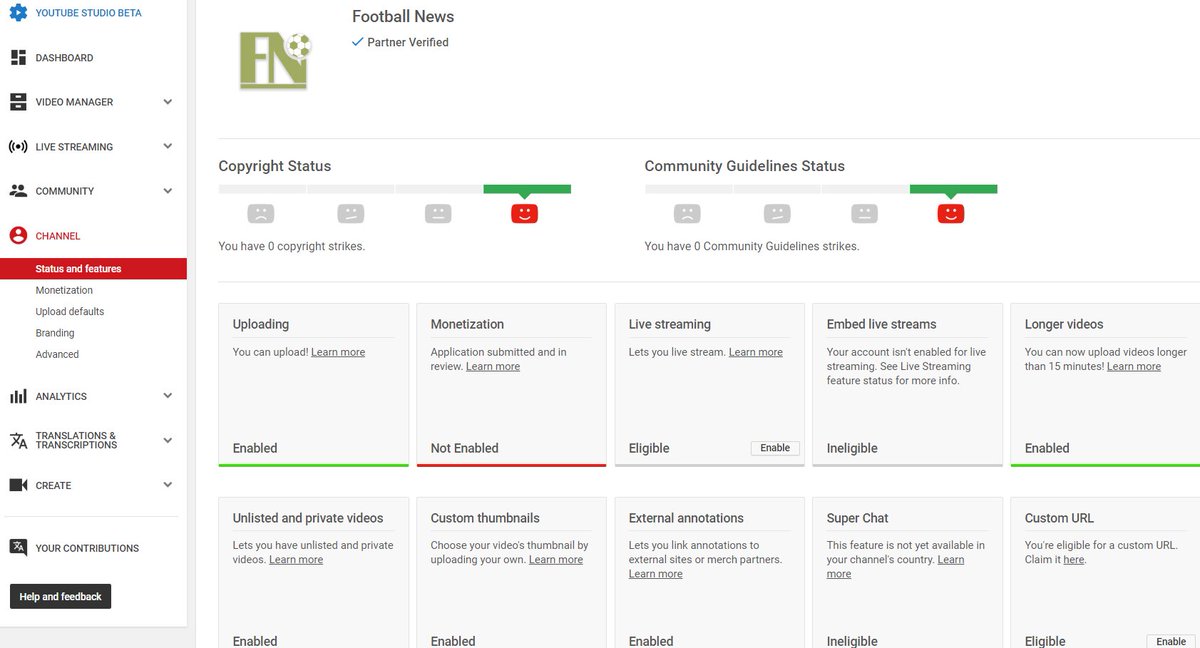Screen dimensions: 1200x648
Task: Click the 'here' link to claim custom URL
Action: (1073, 560)
